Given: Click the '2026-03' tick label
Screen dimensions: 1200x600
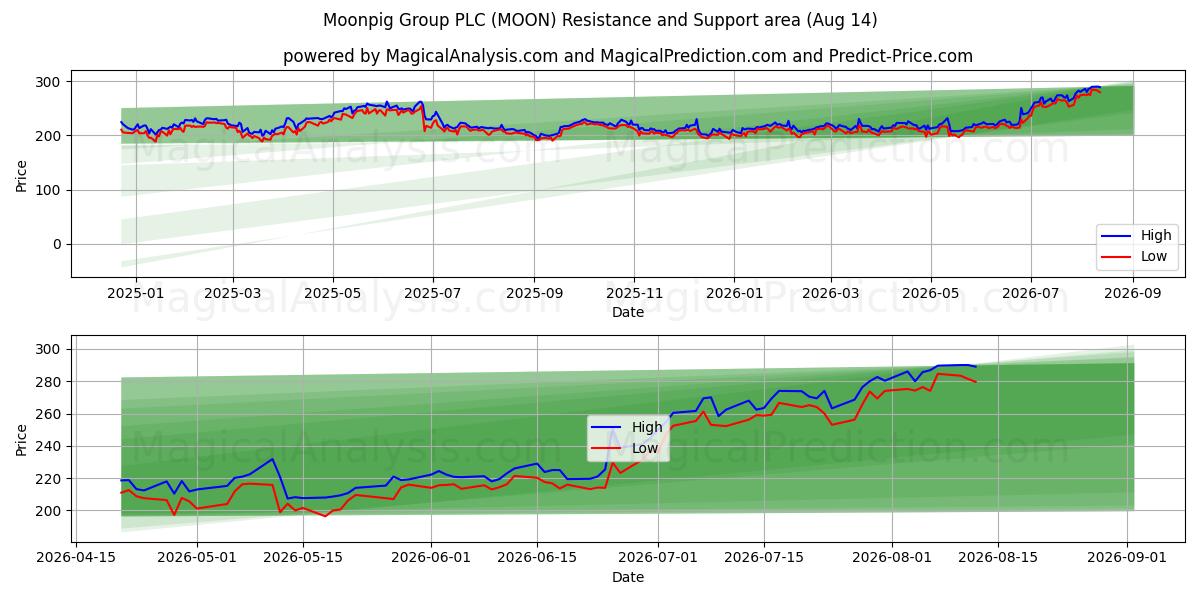Looking at the screenshot, I should [x=831, y=294].
